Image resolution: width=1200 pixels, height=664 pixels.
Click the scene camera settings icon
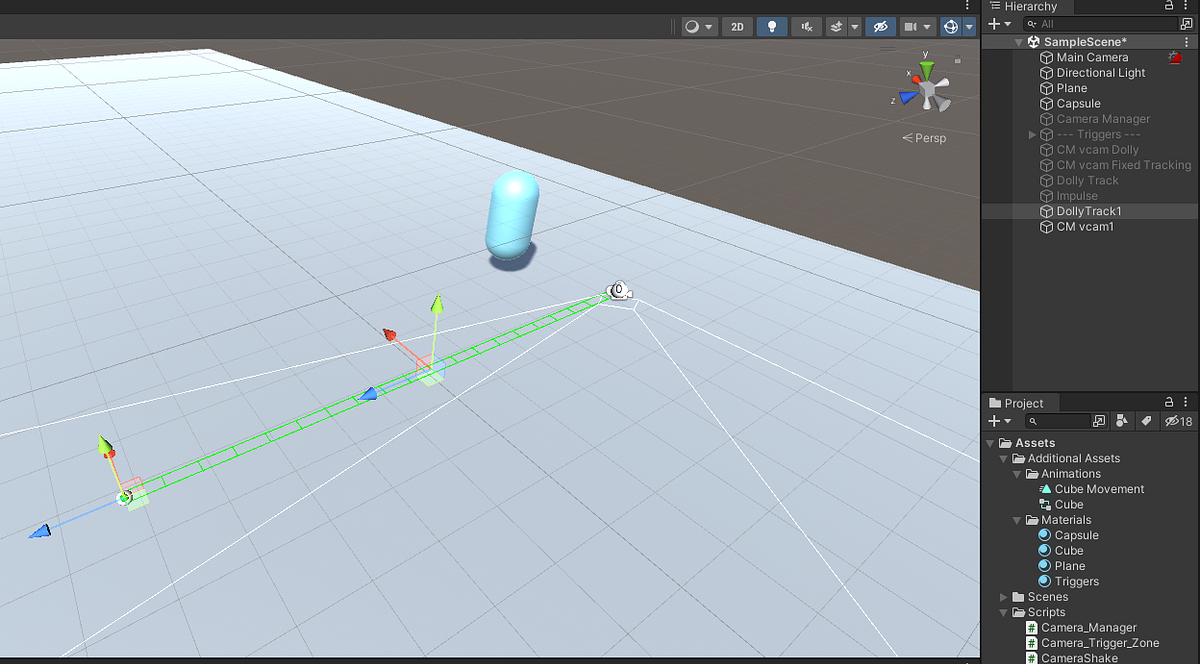(x=911, y=26)
